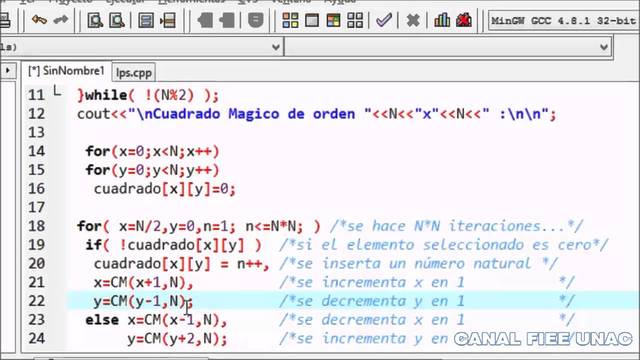Run the program with window icon
The width and height of the screenshot is (640, 360).
click(x=312, y=20)
